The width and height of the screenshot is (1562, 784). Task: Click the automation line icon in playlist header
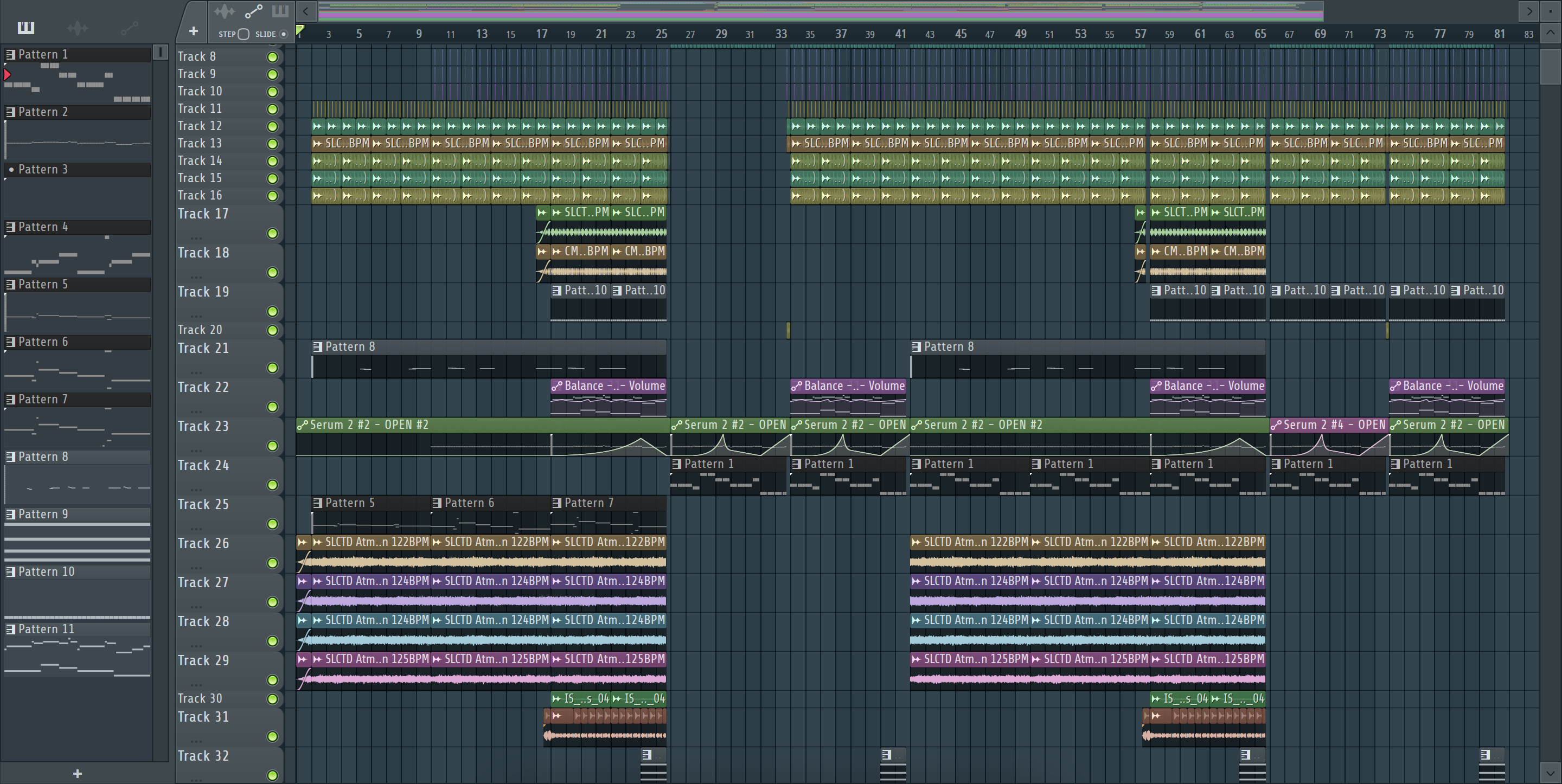tap(253, 11)
